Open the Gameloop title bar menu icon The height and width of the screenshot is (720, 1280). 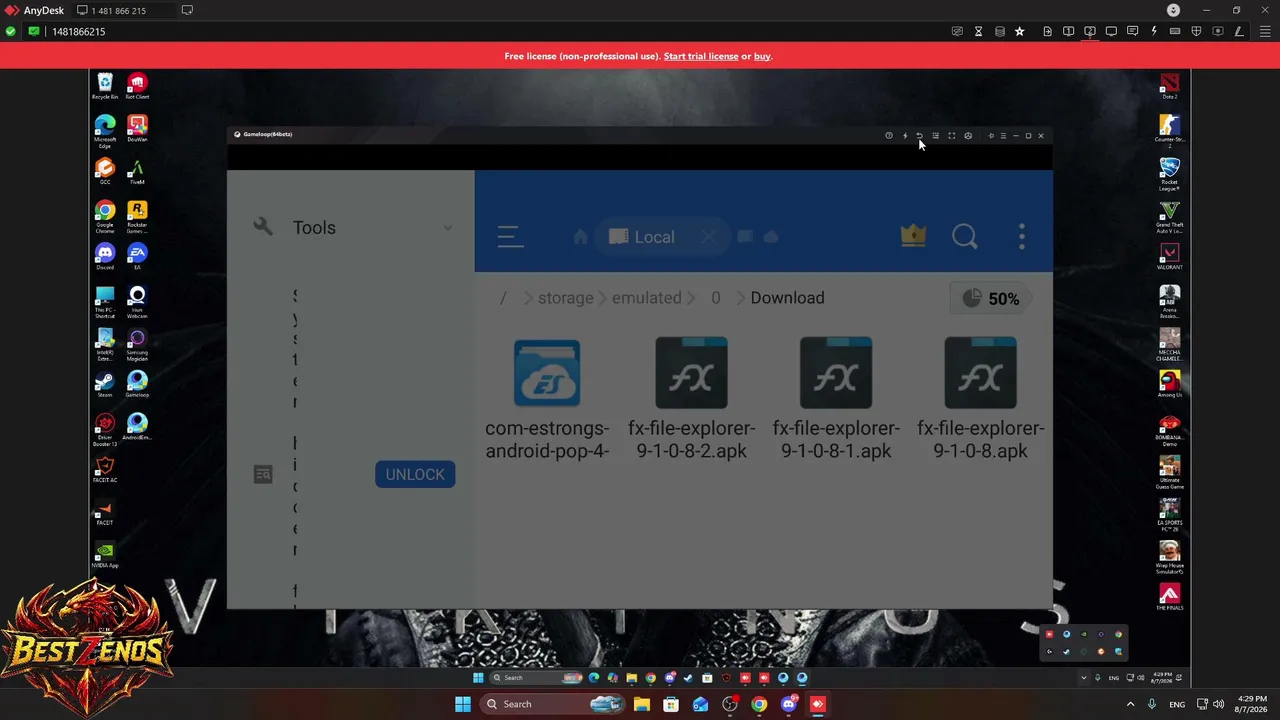[1003, 136]
